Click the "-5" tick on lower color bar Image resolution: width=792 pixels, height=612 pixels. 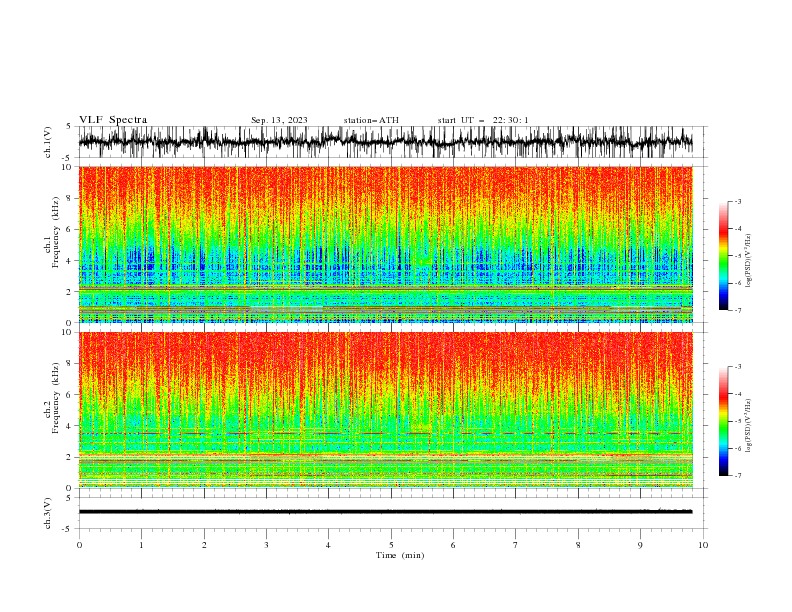click(738, 421)
